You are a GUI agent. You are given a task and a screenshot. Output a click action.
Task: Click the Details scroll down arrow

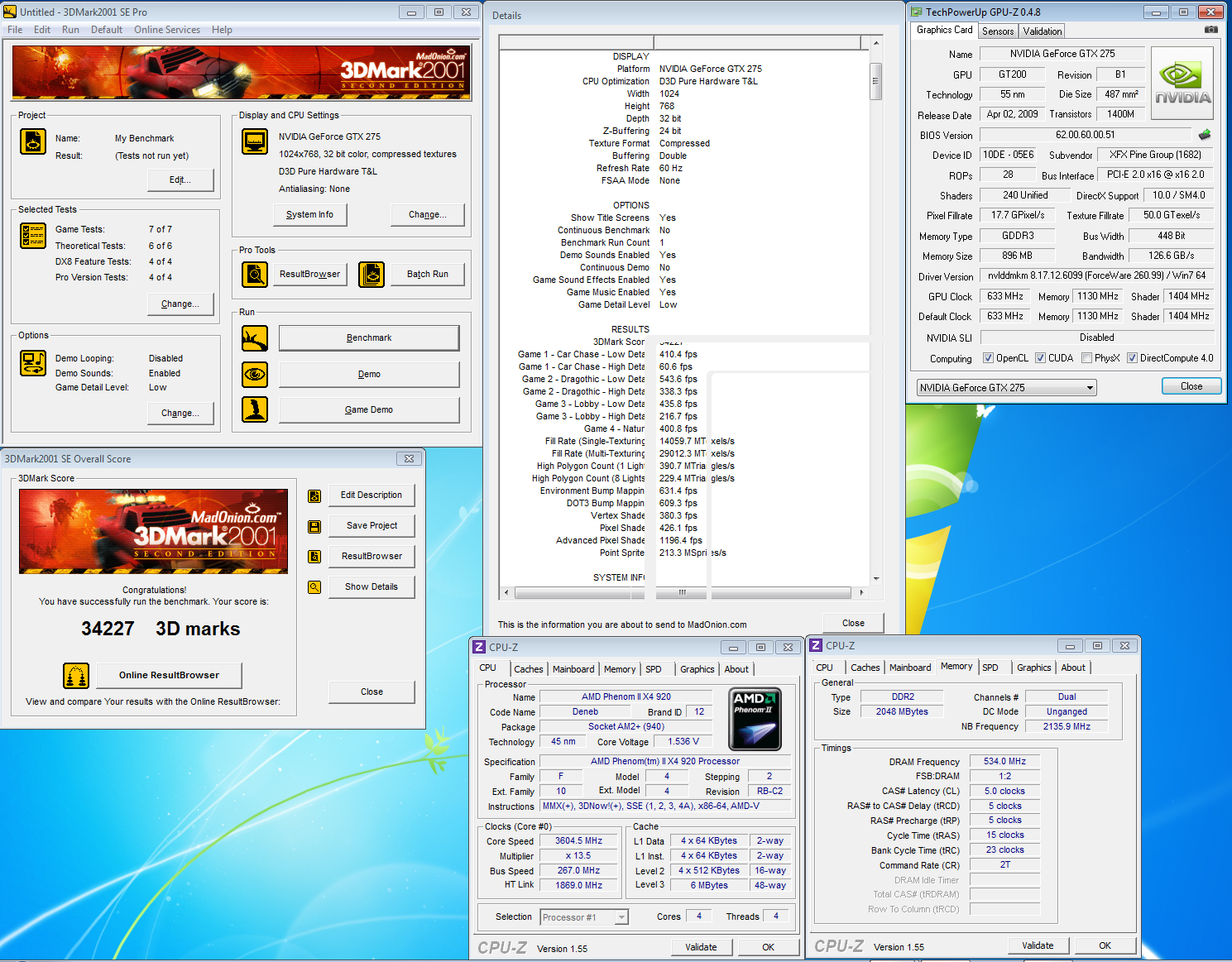[x=875, y=579]
